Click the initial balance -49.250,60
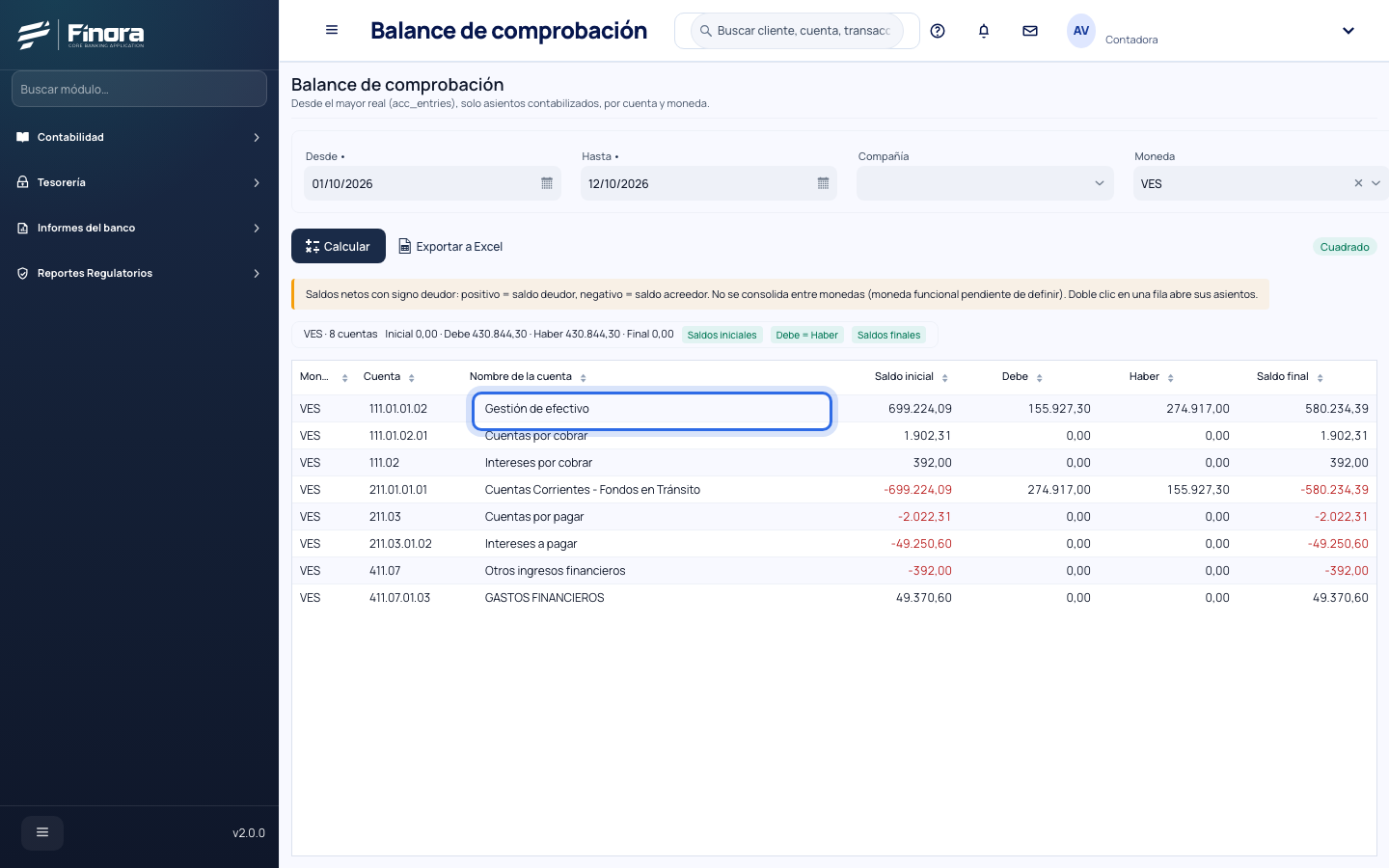This screenshot has width=1389, height=868. tap(921, 544)
